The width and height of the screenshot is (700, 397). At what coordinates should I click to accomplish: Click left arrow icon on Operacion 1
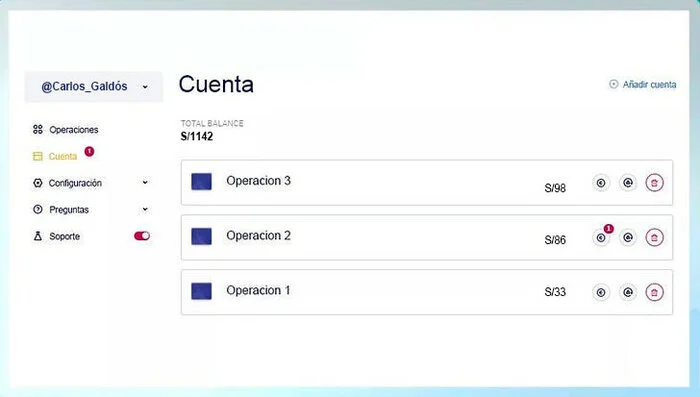(601, 292)
